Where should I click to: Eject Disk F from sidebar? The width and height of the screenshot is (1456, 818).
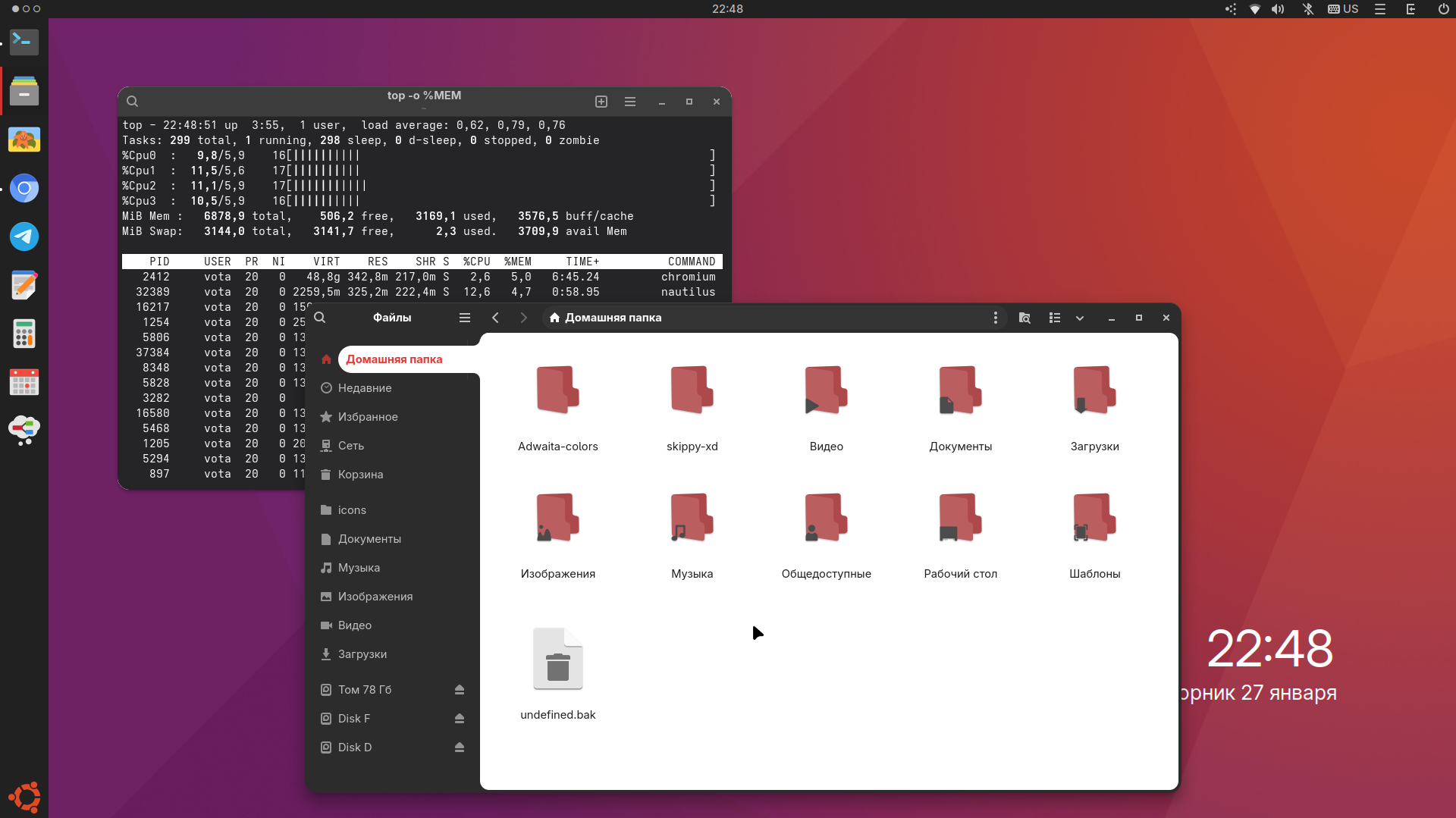click(459, 718)
